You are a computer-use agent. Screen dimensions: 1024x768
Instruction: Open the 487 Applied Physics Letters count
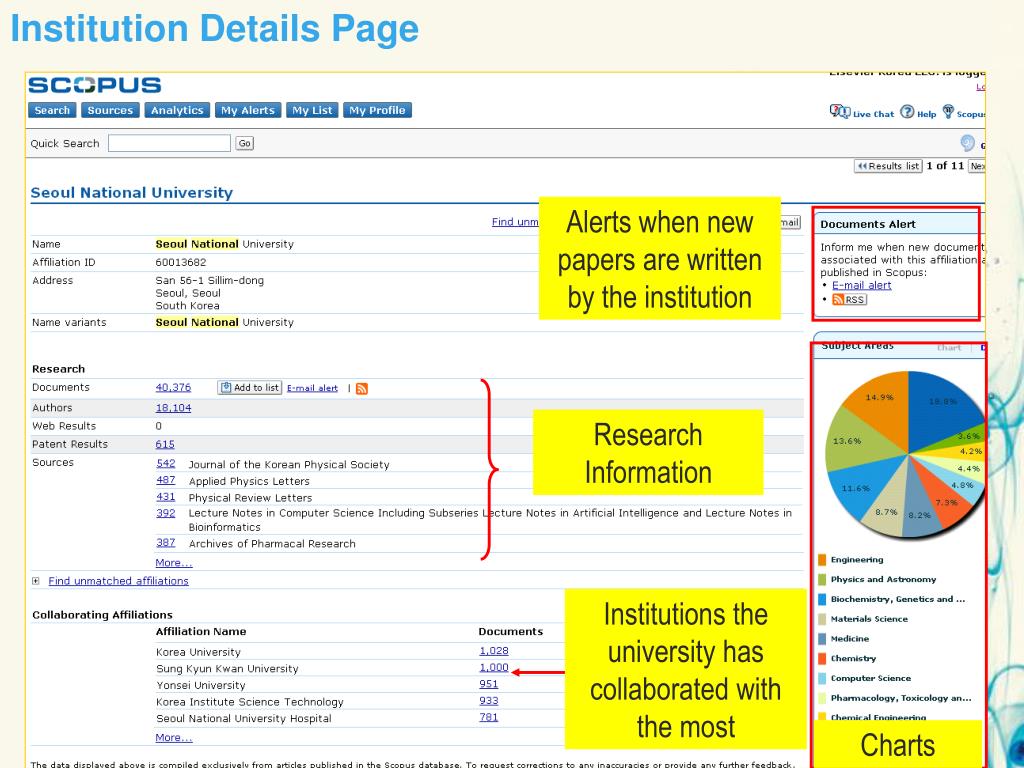point(166,480)
